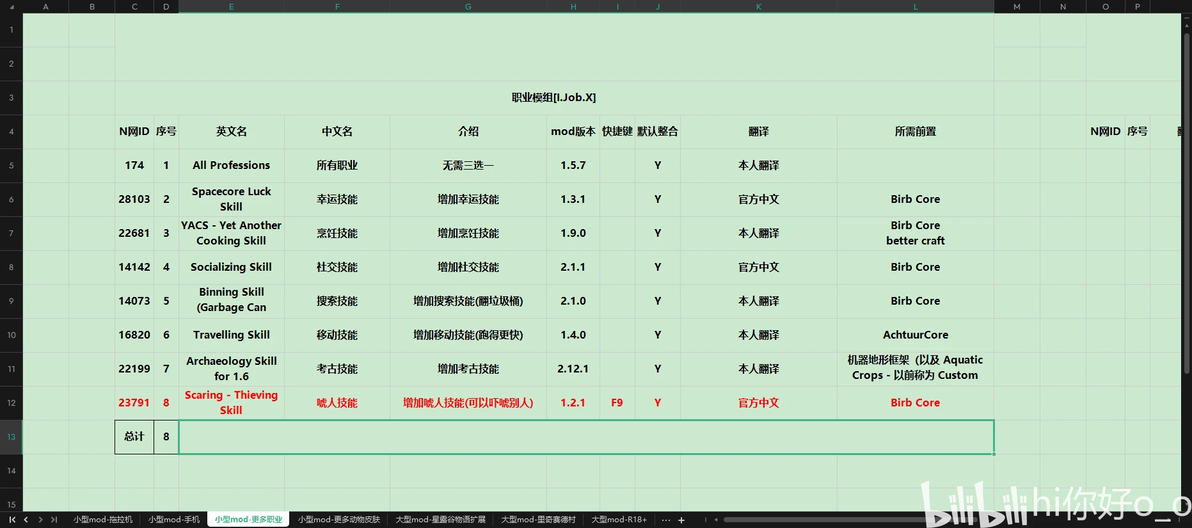The height and width of the screenshot is (528, 1192).
Task: Click the Binning Skill (Garbage Can cell
Action: [x=231, y=301]
